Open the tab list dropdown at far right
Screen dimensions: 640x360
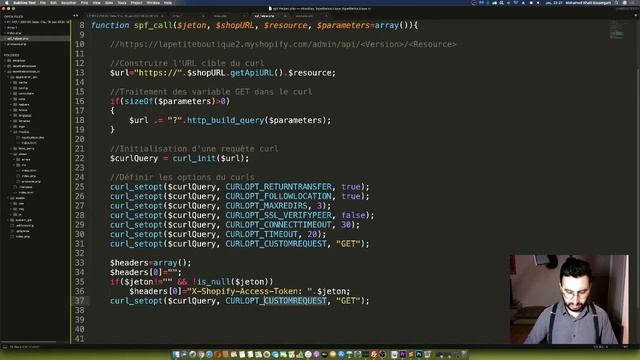pos(636,16)
